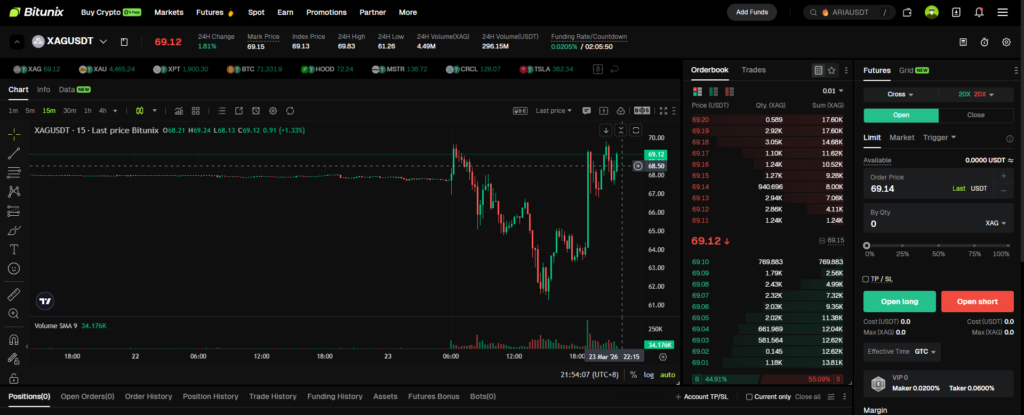Click the app download icon in header

(x=956, y=12)
